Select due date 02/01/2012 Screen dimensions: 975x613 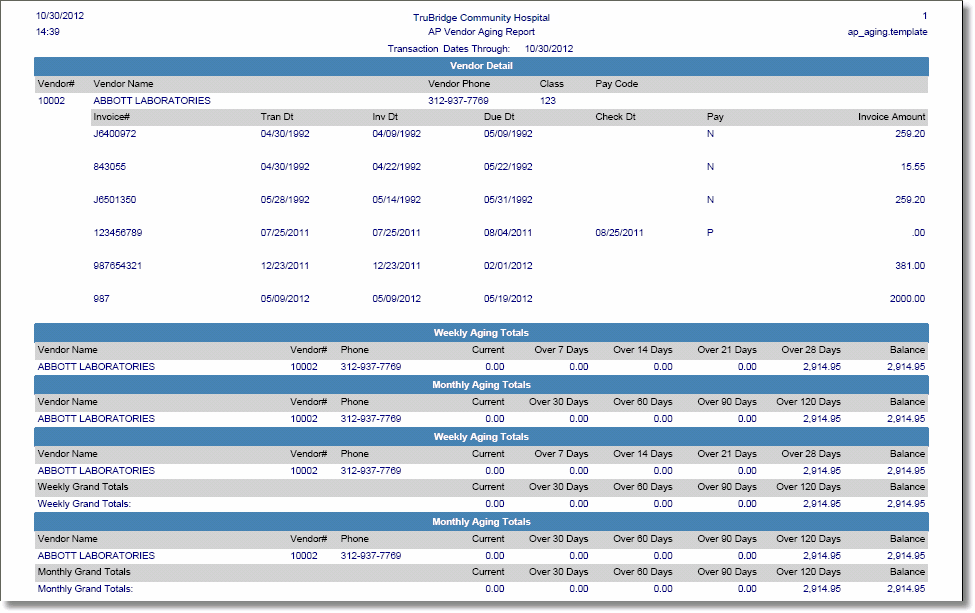point(508,265)
